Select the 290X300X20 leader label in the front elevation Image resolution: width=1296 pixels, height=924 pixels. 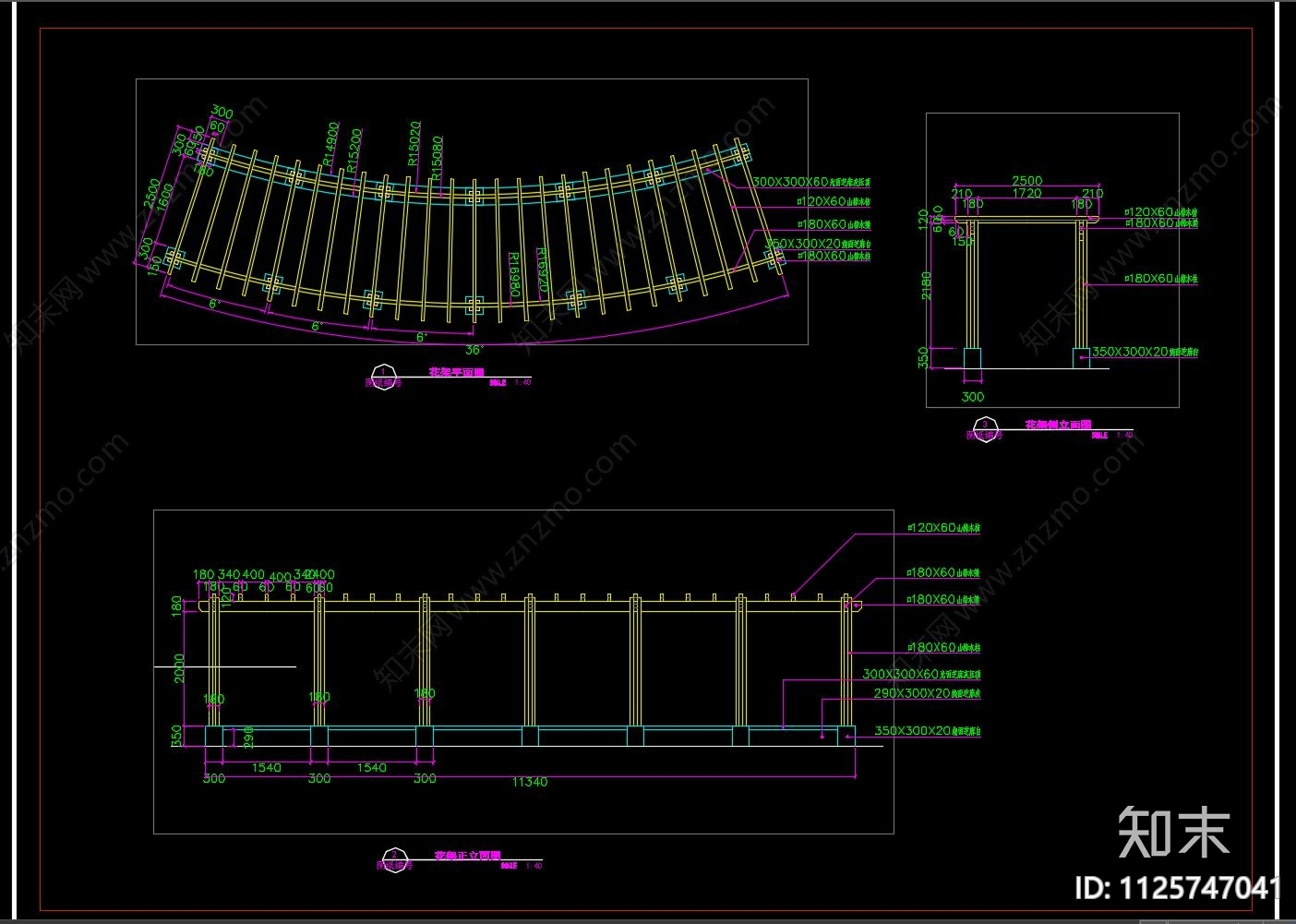(x=928, y=693)
